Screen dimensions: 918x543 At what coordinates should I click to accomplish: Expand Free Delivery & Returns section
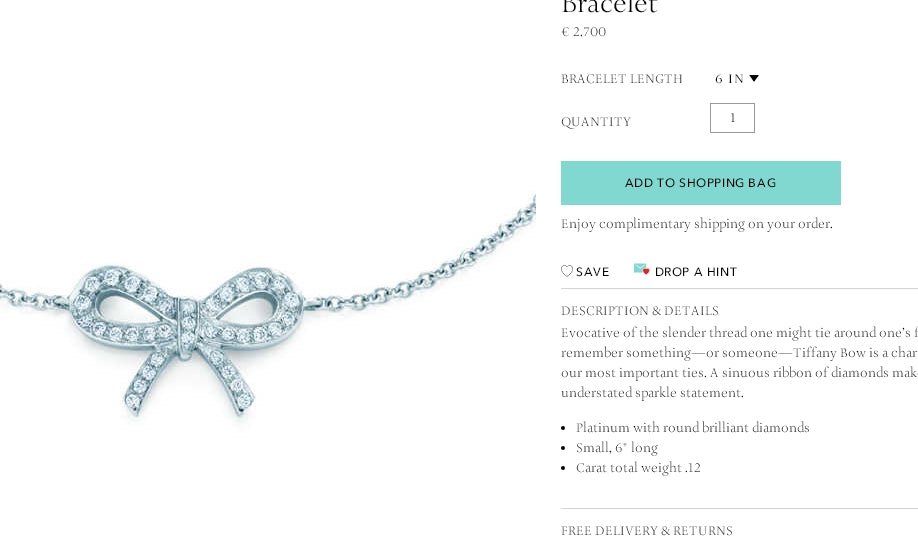[647, 531]
